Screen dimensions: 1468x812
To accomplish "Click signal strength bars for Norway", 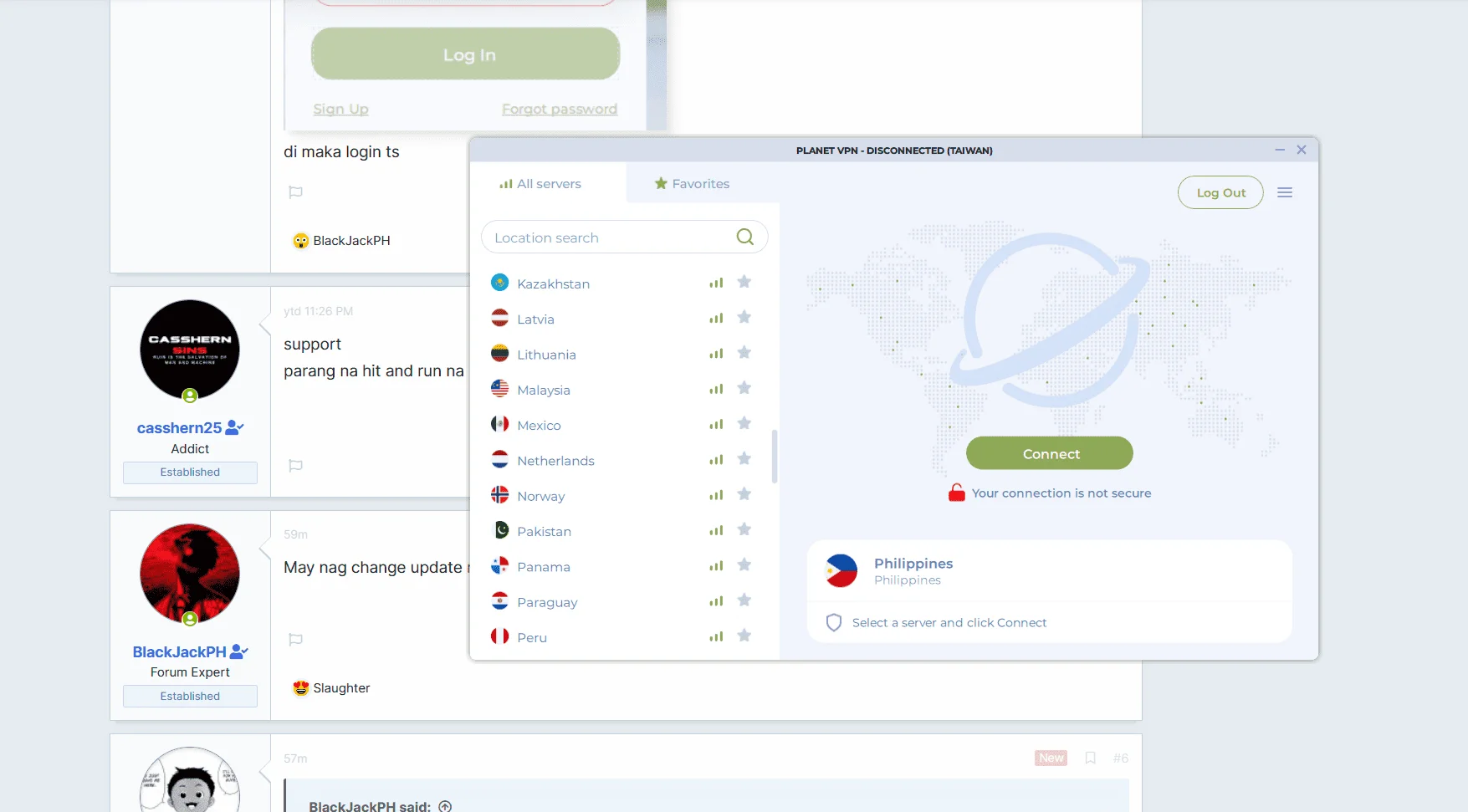I will coord(716,495).
